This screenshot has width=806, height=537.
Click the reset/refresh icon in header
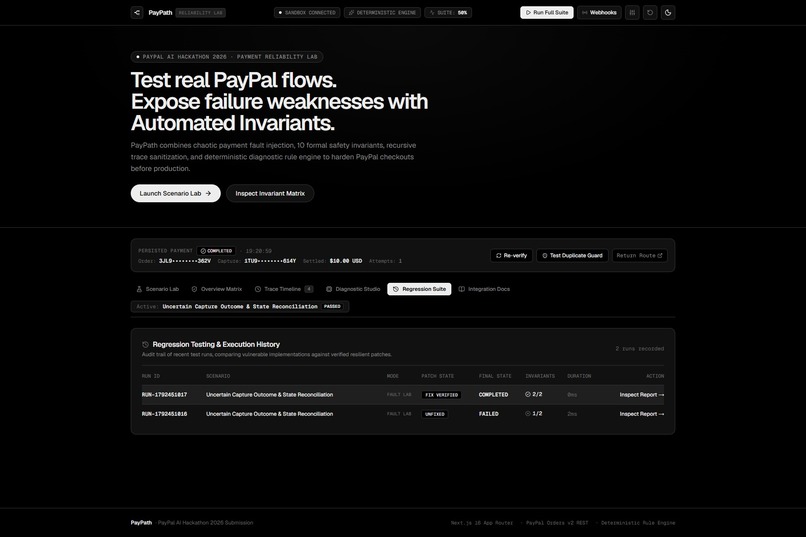click(650, 12)
